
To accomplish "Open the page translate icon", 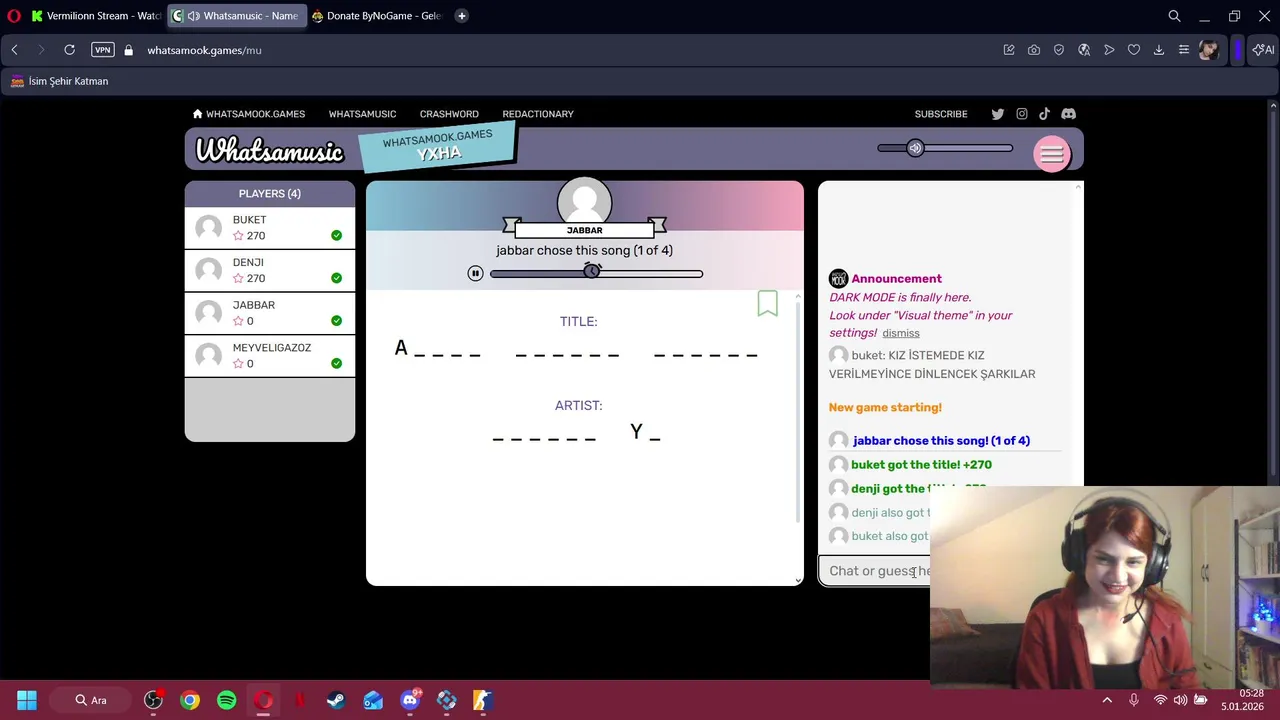I will (x=1083, y=50).
